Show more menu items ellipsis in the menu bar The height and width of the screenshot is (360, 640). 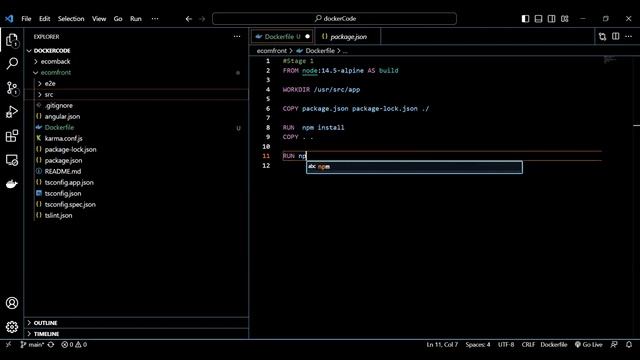(155, 19)
